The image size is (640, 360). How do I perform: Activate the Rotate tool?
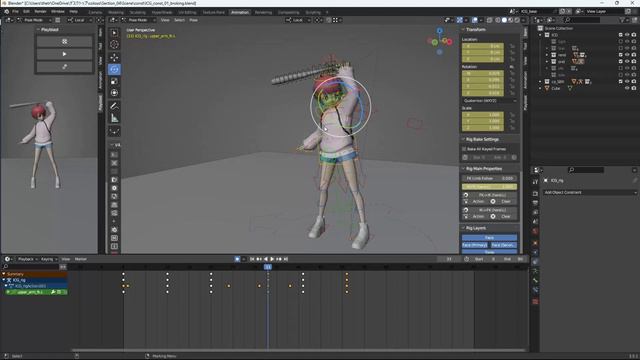pyautogui.click(x=114, y=69)
